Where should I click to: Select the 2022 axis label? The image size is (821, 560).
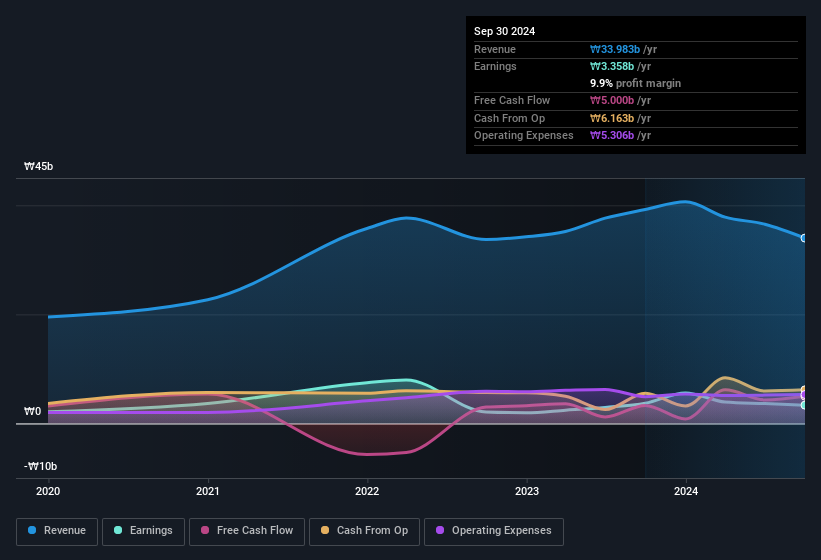[x=367, y=491]
